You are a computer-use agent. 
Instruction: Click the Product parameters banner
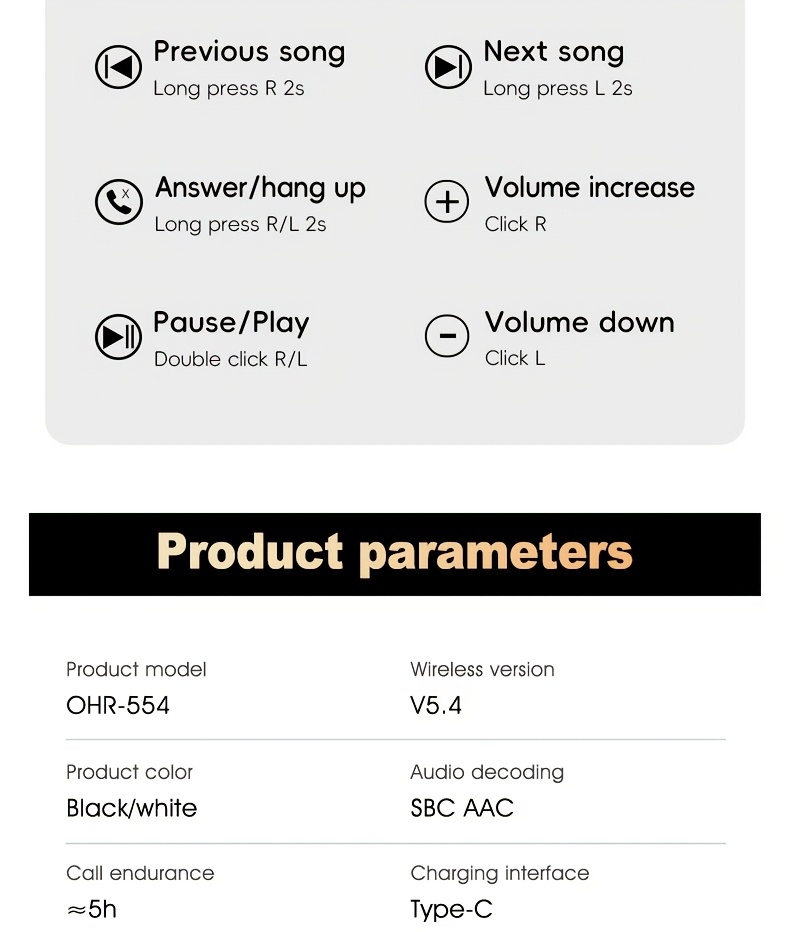tap(395, 553)
